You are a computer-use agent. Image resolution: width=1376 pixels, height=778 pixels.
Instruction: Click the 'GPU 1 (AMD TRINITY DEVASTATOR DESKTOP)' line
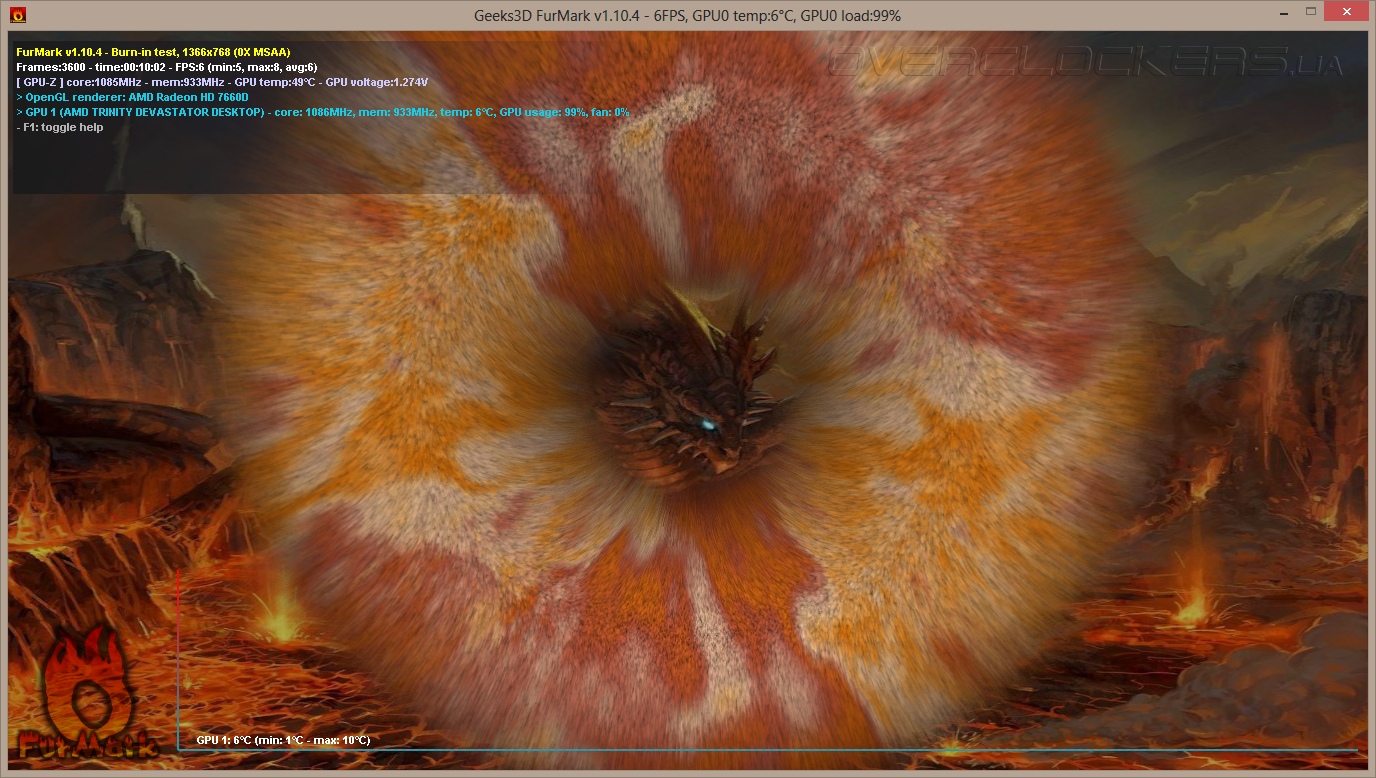coord(323,112)
